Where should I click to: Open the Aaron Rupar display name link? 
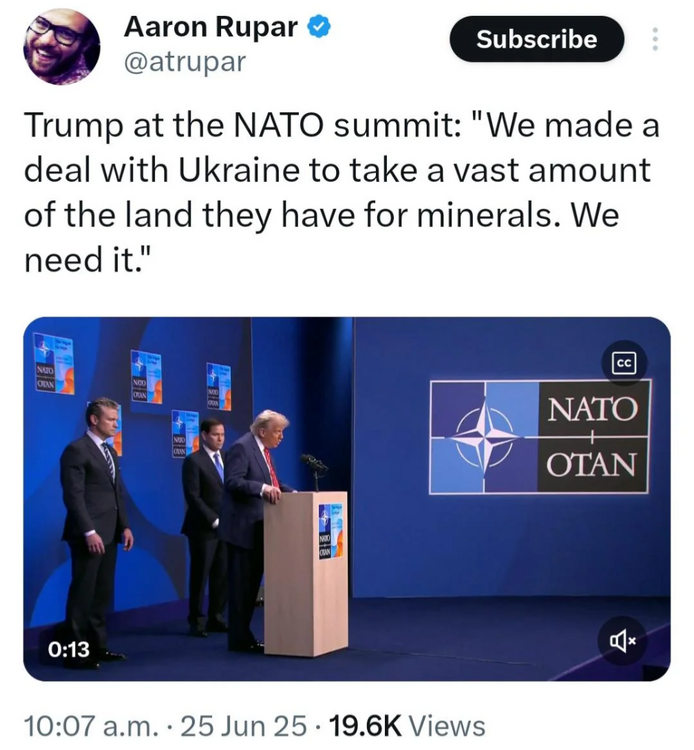coord(211,29)
